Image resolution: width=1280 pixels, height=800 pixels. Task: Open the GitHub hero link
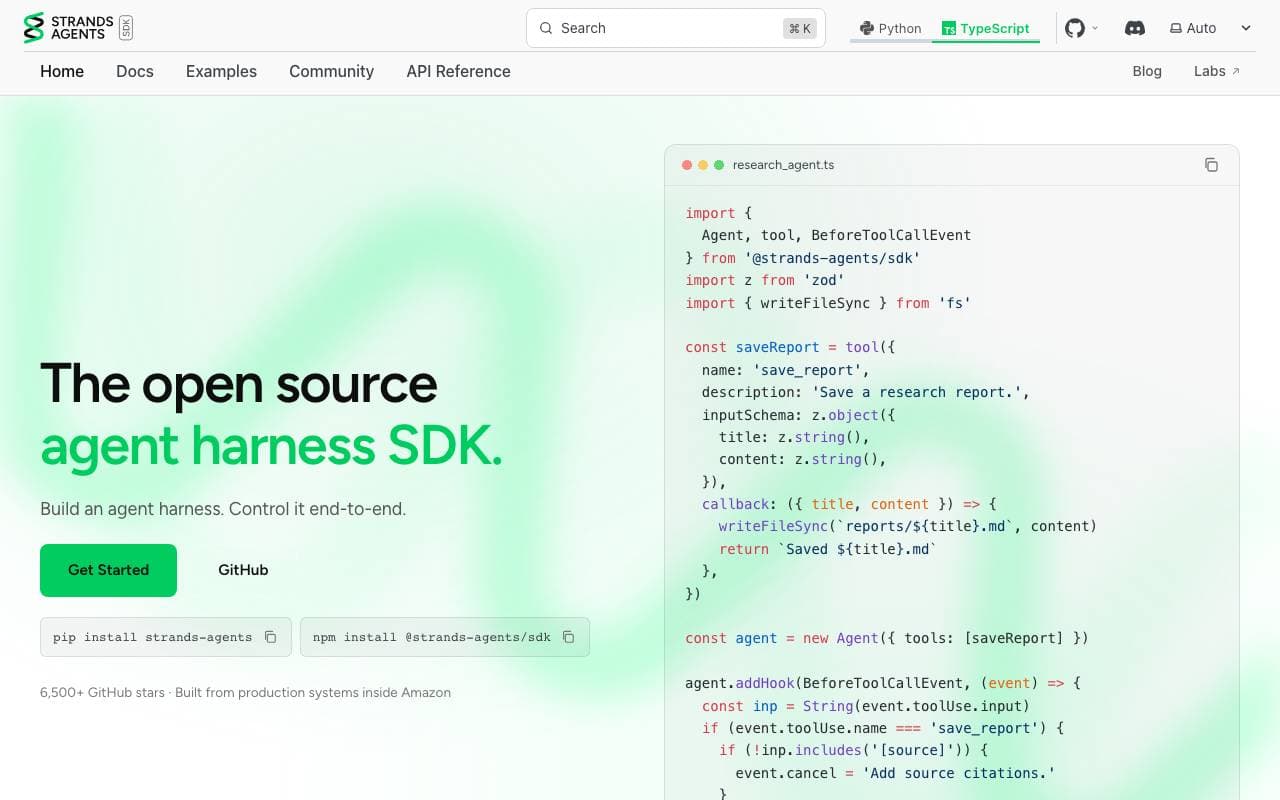243,570
